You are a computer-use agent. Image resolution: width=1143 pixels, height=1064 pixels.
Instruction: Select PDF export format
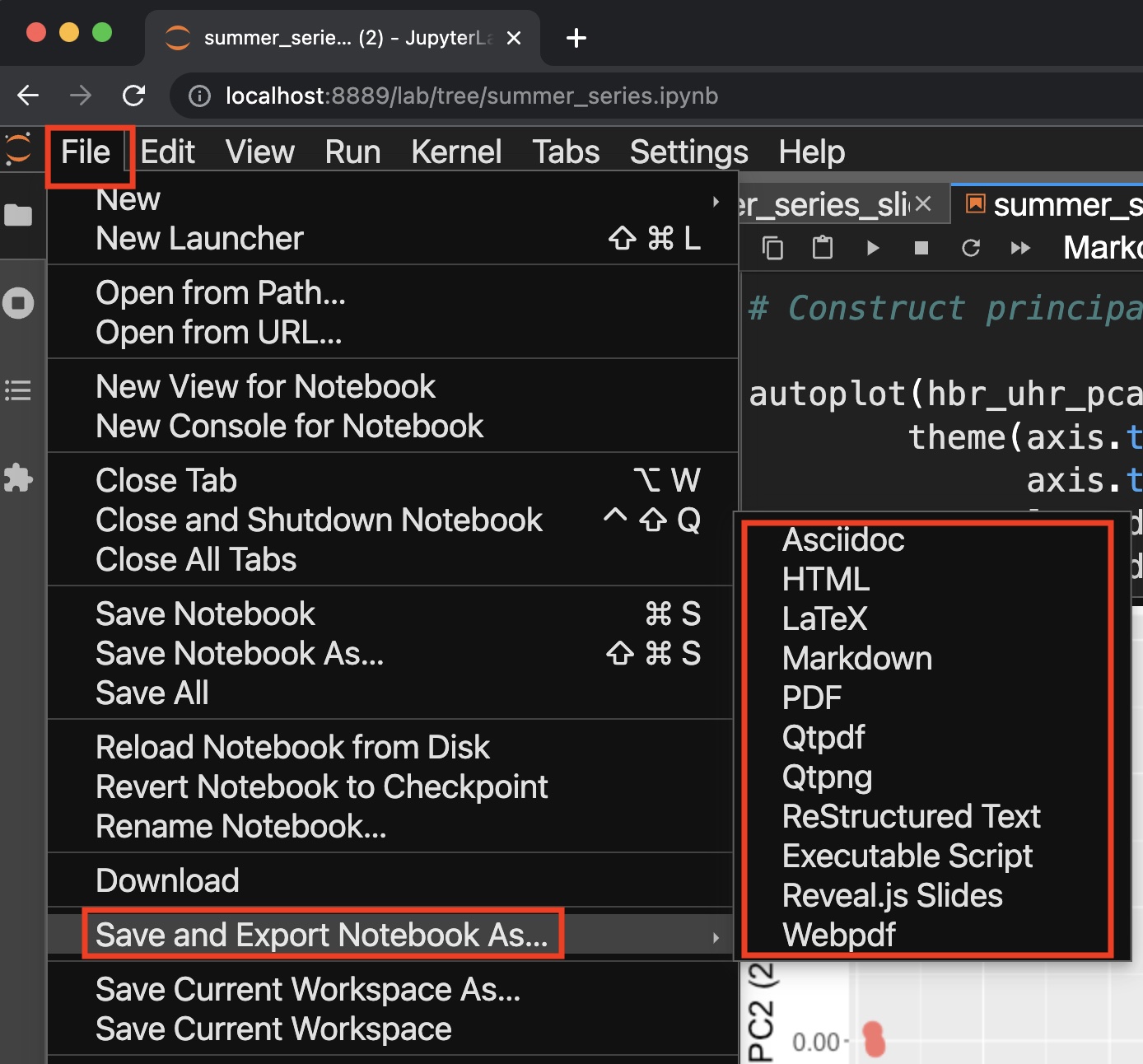[812, 698]
